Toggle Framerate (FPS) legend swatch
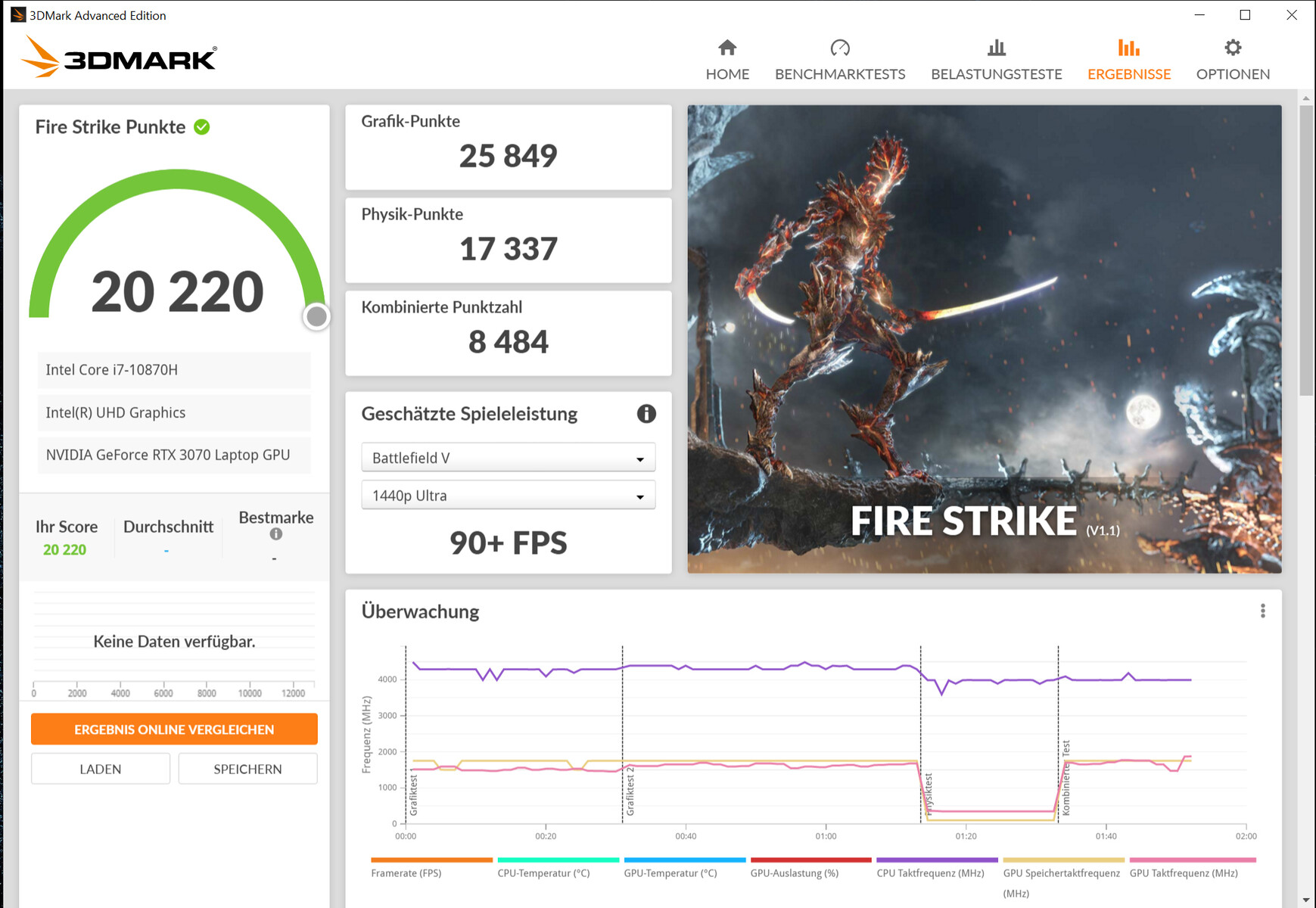The image size is (1316, 908). coord(431,860)
